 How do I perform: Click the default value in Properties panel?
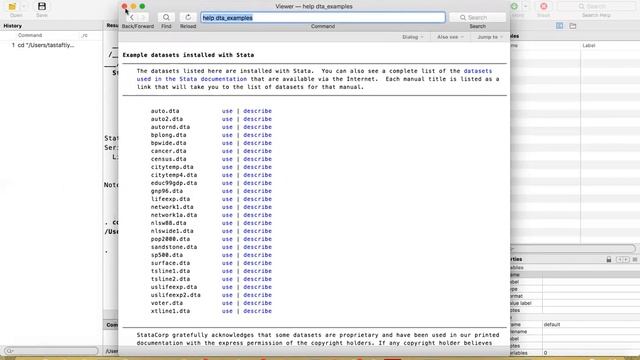click(552, 324)
